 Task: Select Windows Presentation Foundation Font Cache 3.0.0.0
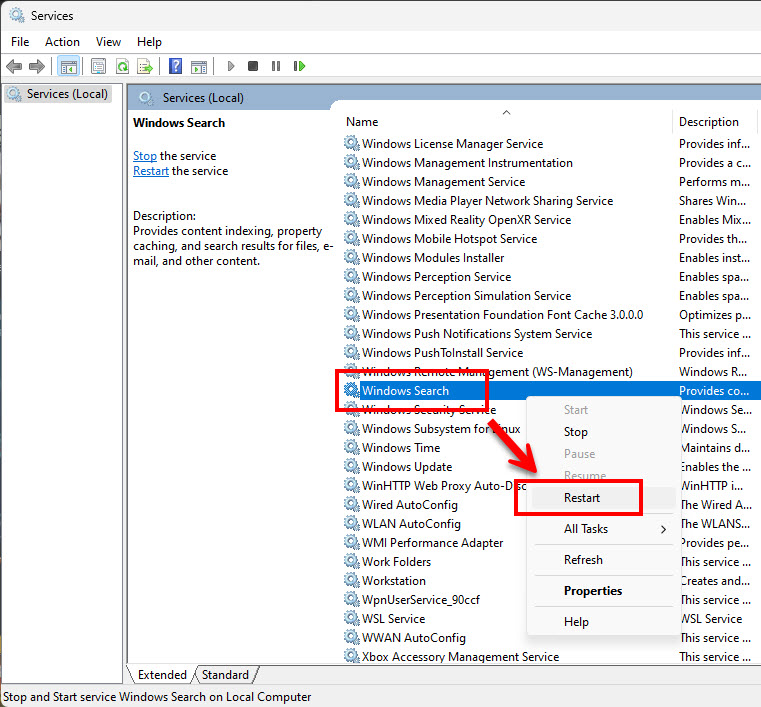pos(502,314)
